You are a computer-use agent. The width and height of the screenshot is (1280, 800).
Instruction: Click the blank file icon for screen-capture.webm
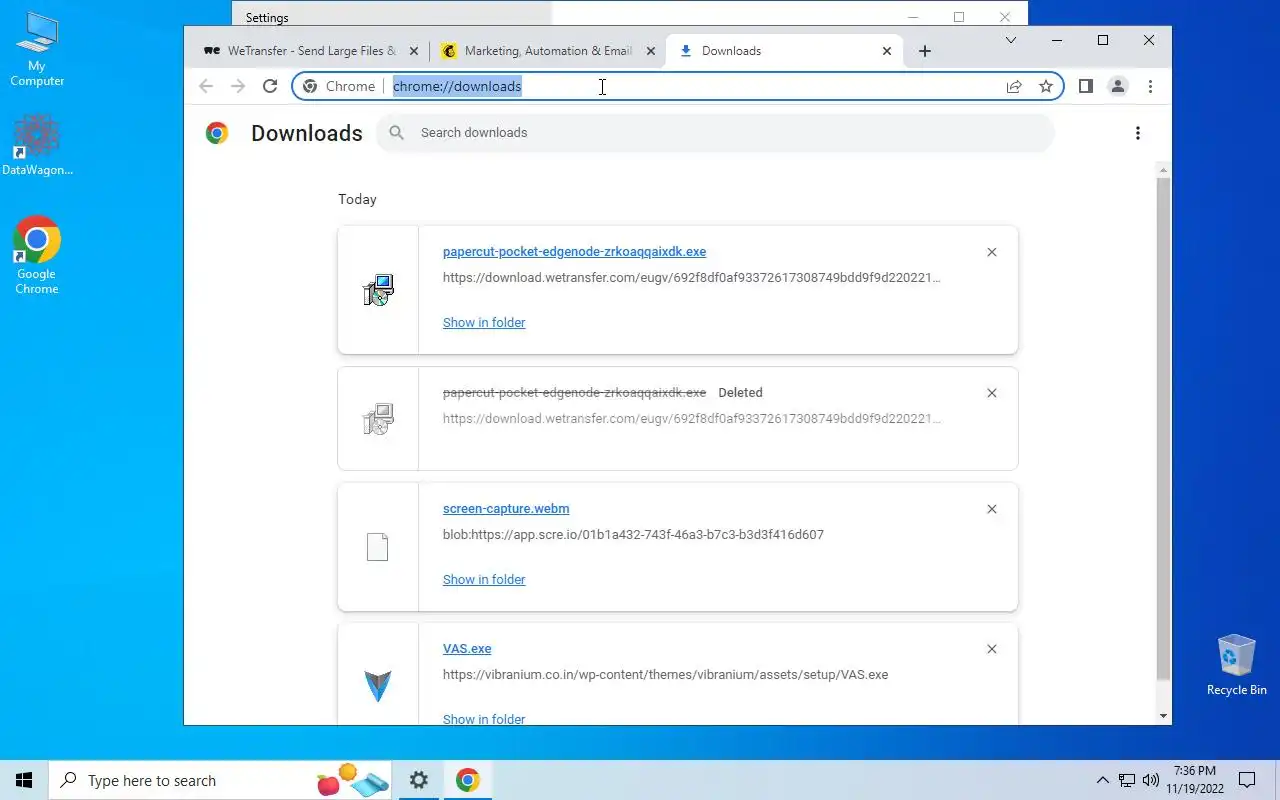tap(377, 547)
